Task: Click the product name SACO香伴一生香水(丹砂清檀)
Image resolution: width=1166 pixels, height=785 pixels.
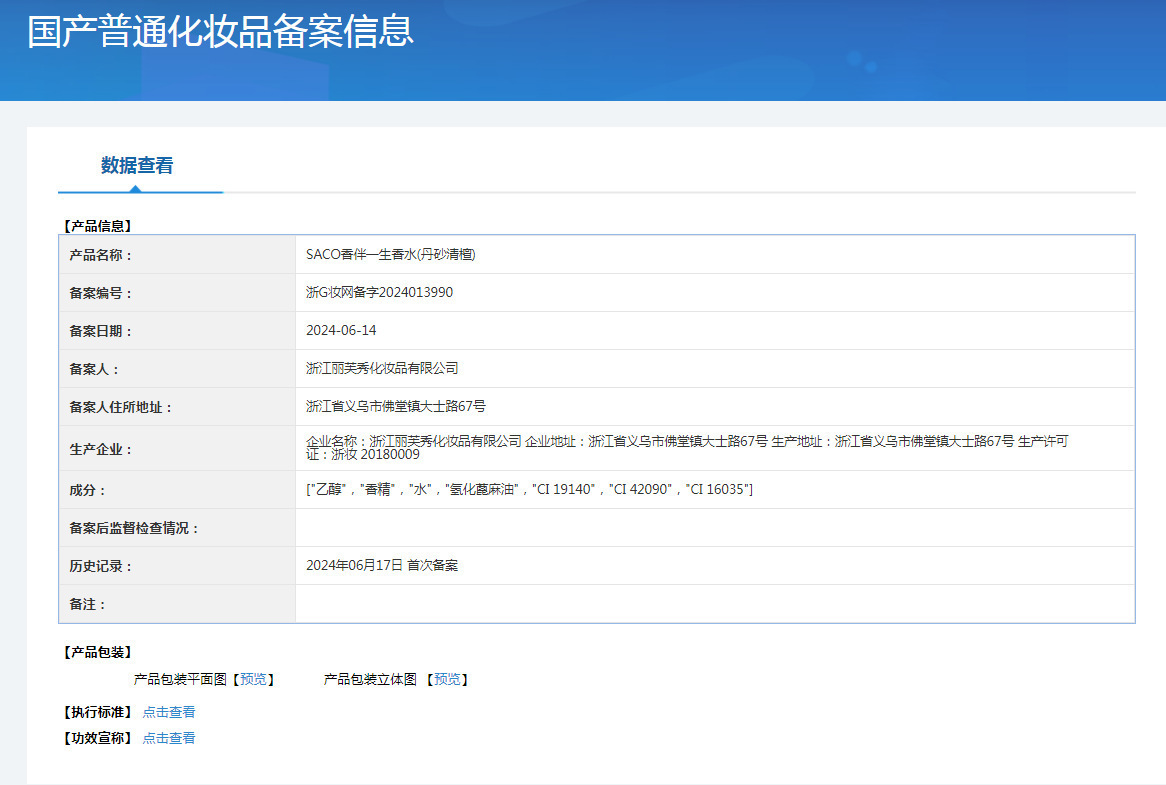Action: tap(390, 254)
